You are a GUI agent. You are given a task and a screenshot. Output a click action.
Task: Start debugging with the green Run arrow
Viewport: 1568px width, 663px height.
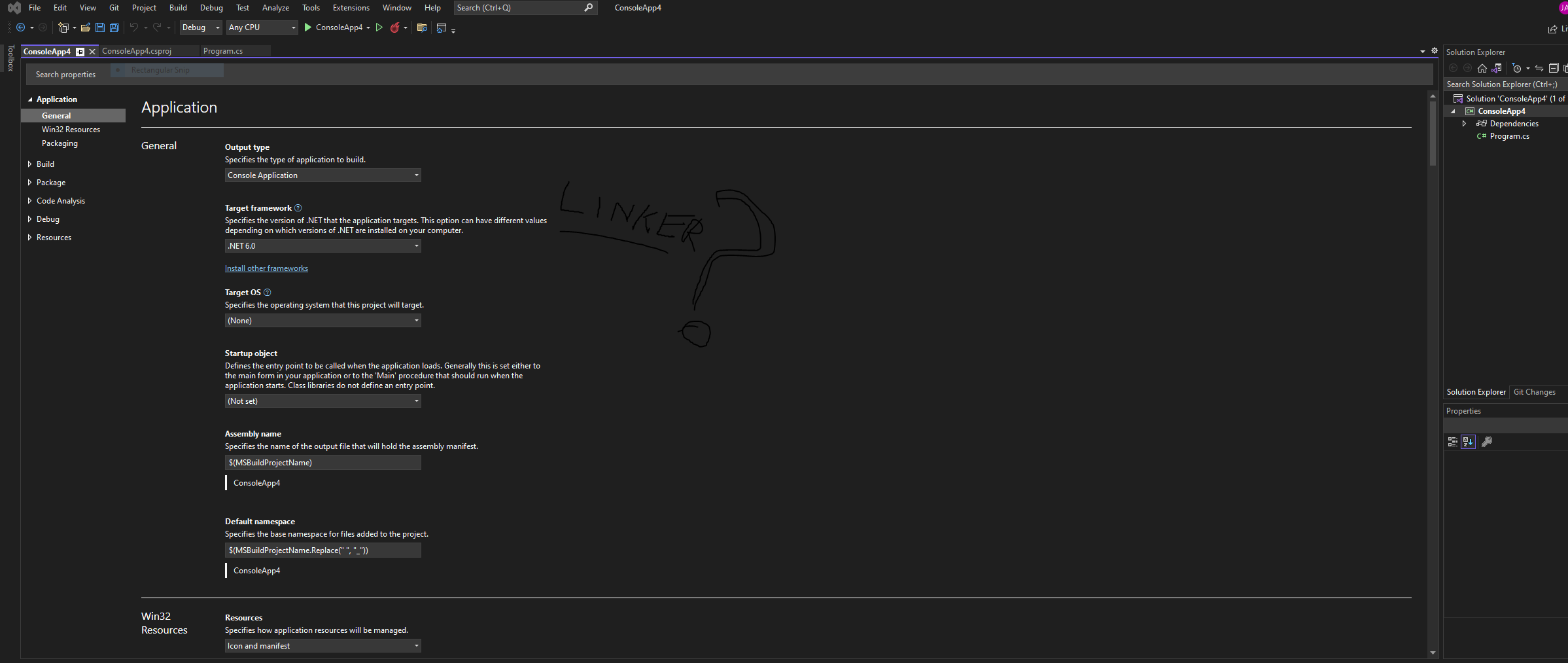[x=307, y=27]
